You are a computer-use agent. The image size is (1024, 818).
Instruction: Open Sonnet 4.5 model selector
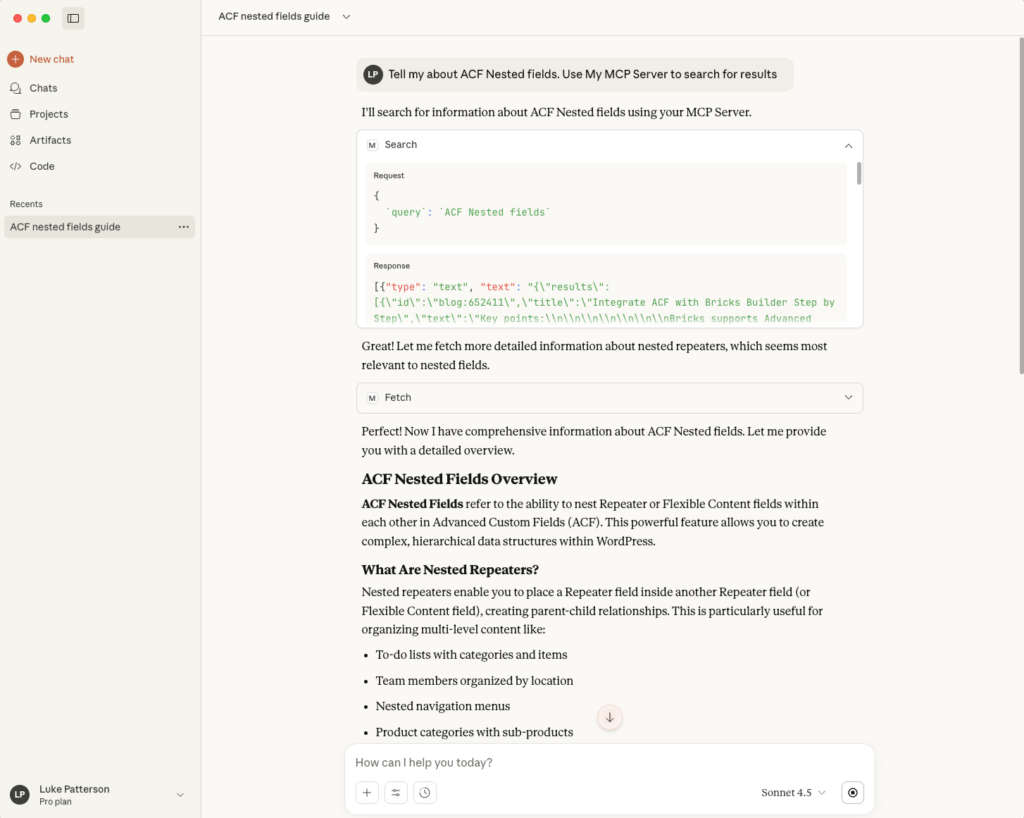[x=793, y=792]
